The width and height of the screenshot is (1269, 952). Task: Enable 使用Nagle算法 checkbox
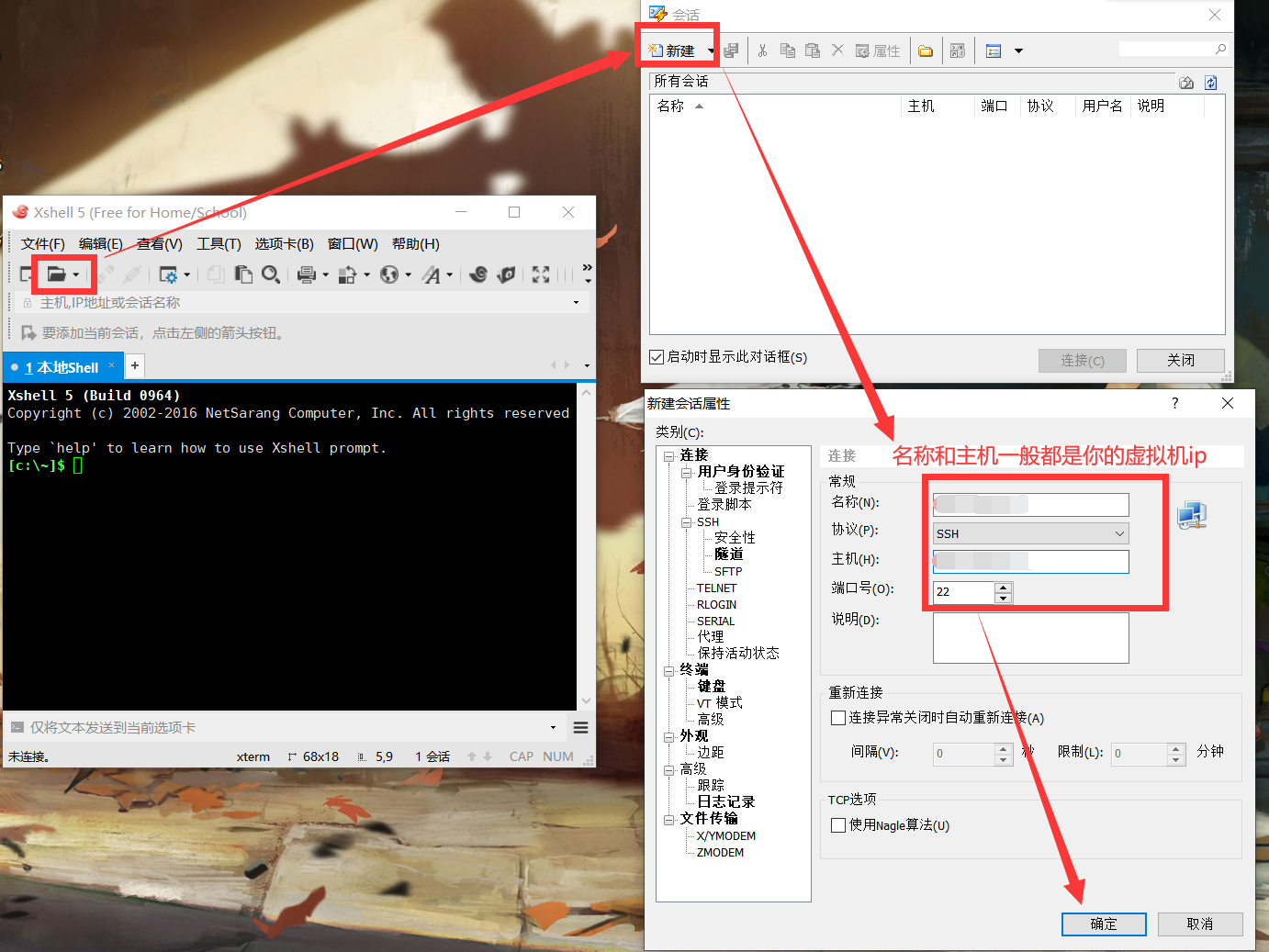838,825
